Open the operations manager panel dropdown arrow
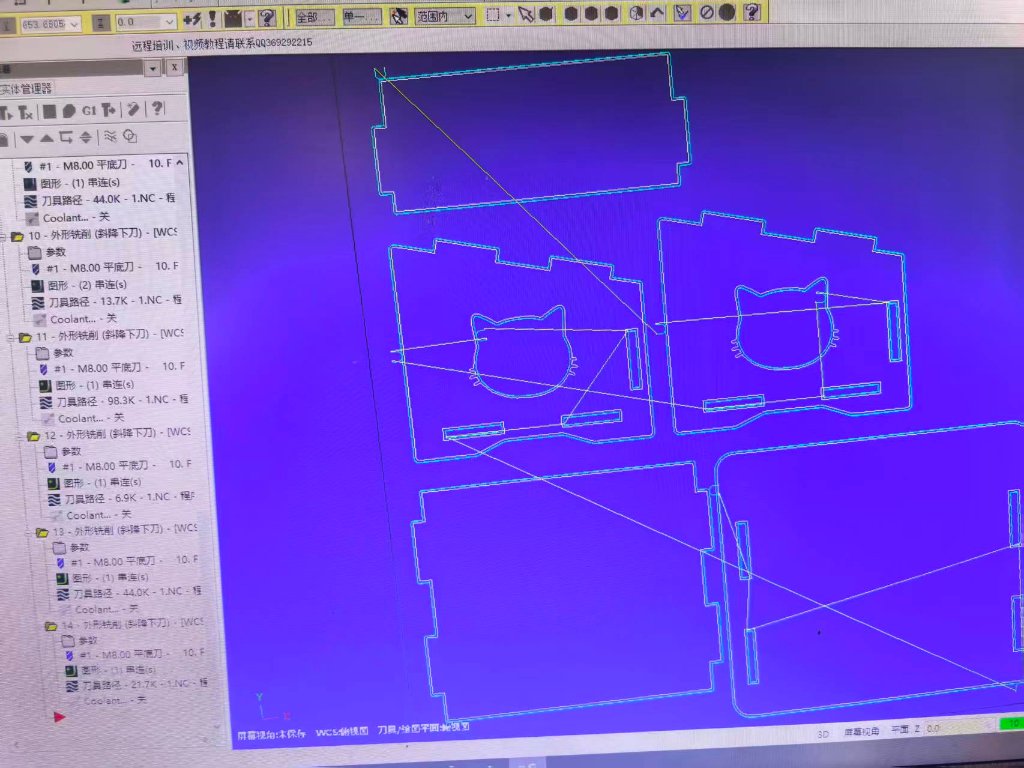The width and height of the screenshot is (1024, 768). (153, 68)
